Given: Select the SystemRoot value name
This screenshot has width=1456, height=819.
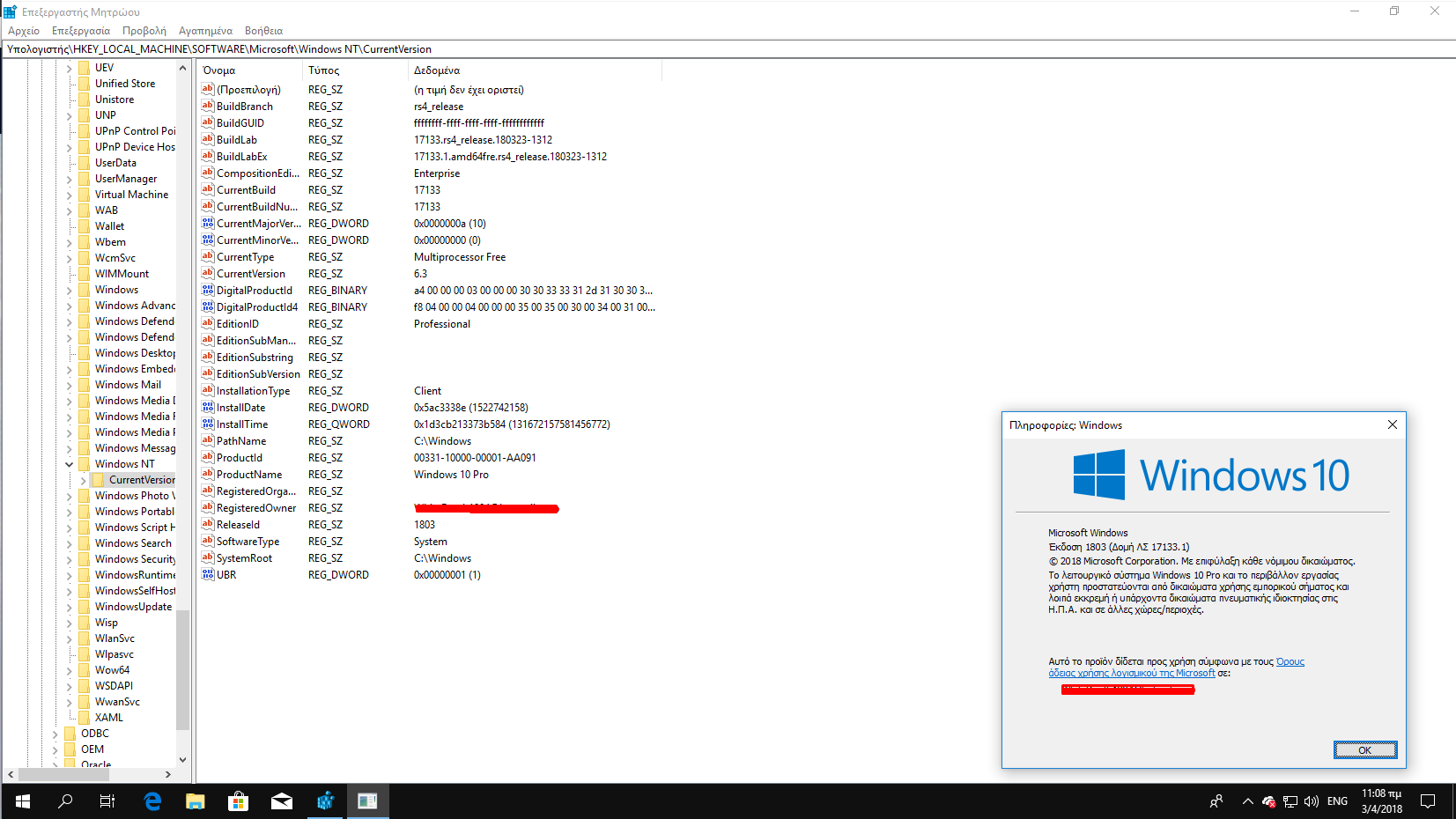Looking at the screenshot, I should click(x=244, y=558).
